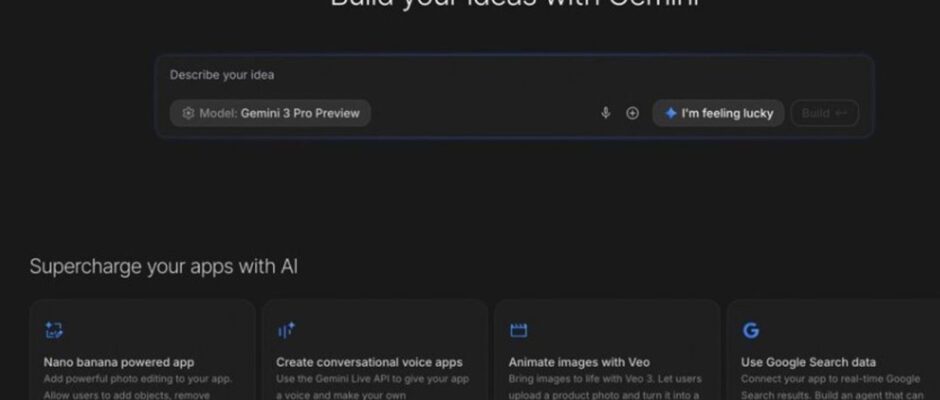Viewport: 940px width, 400px height.
Task: Click the Google G logo icon
Action: point(750,330)
